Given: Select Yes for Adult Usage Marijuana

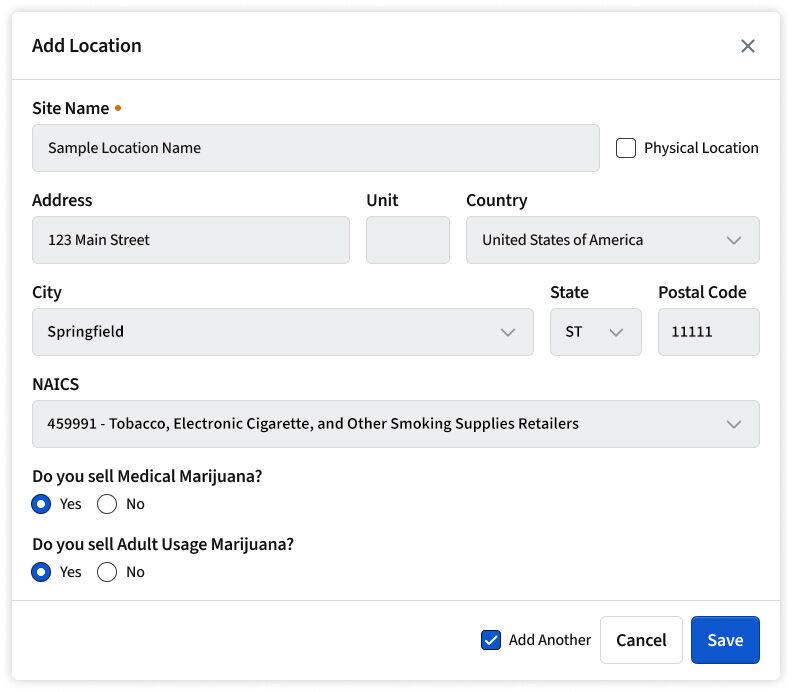Looking at the screenshot, I should [41, 572].
